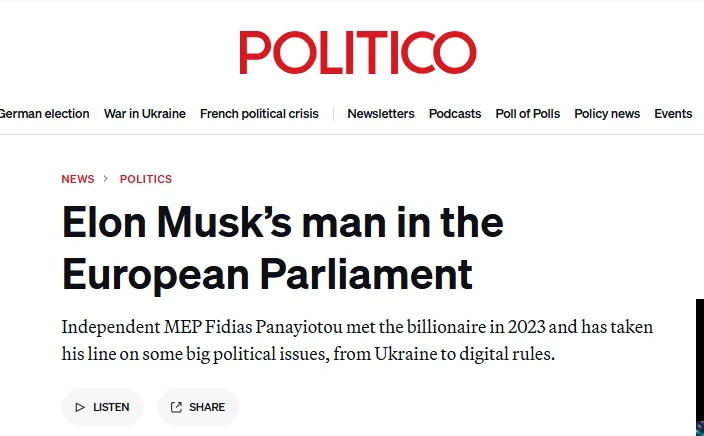Open War in Ukraine section

(x=145, y=114)
